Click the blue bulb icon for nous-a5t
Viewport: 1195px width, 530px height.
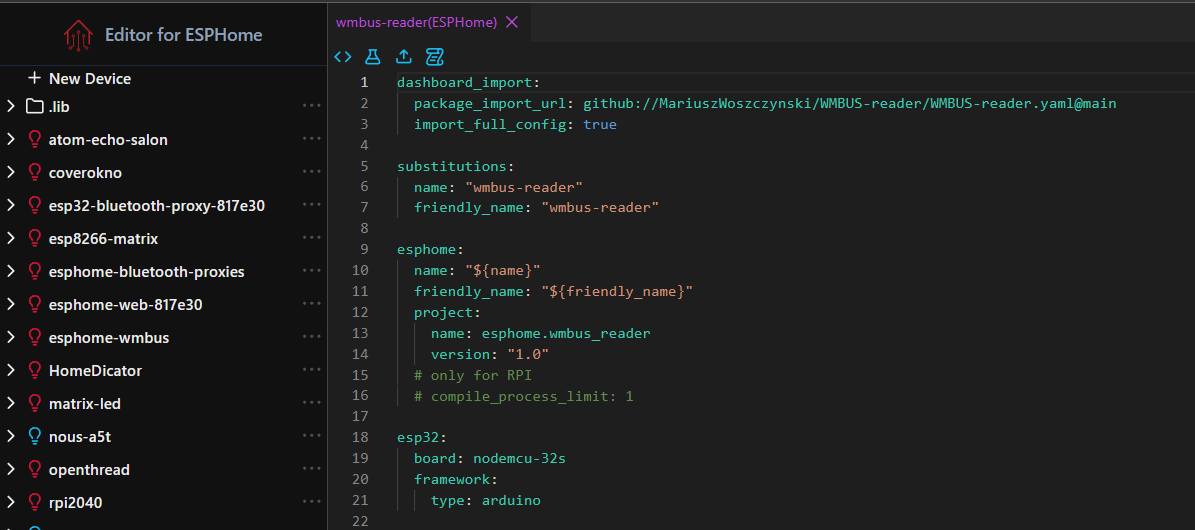[35, 437]
